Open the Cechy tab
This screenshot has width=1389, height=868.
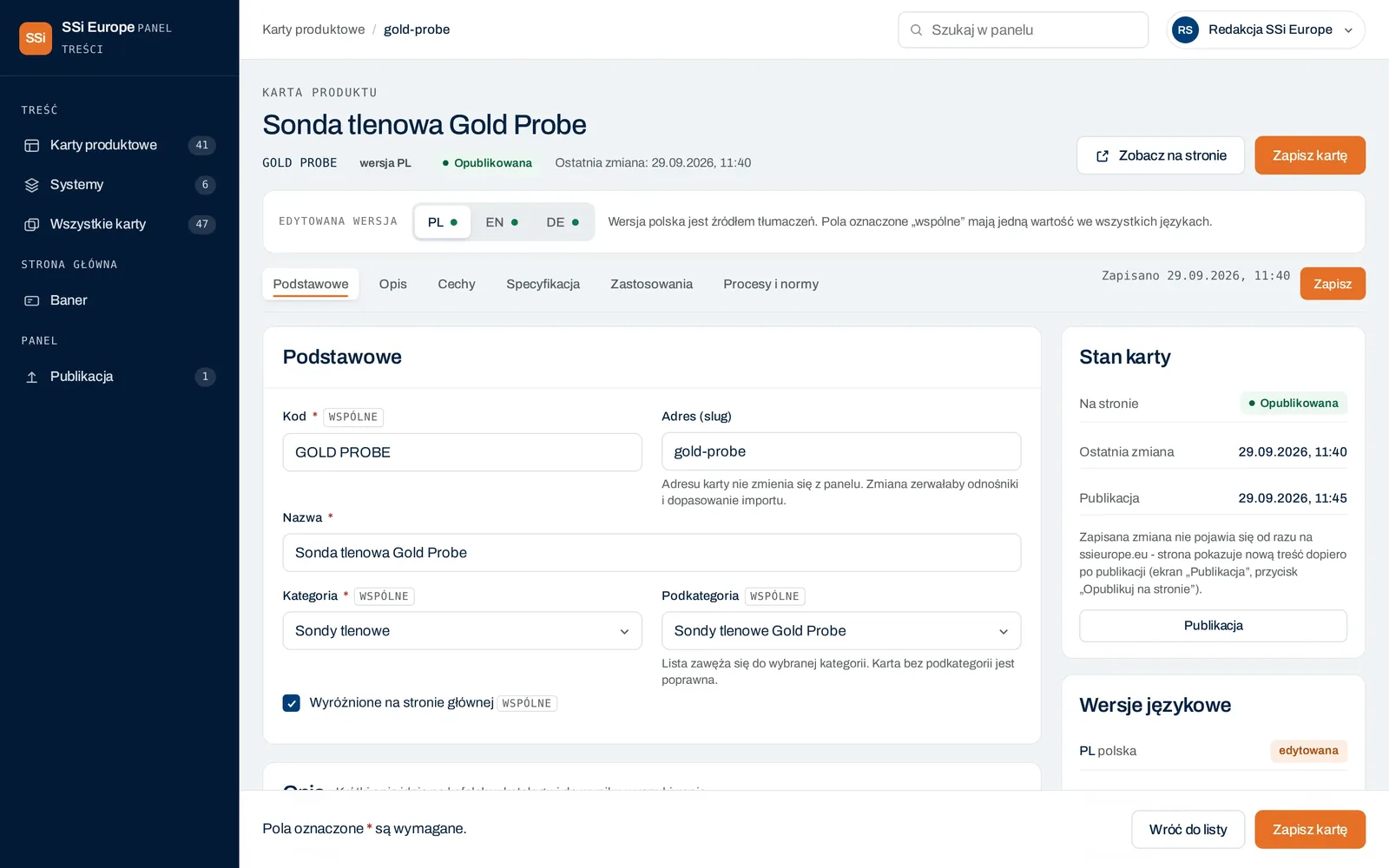tap(457, 285)
